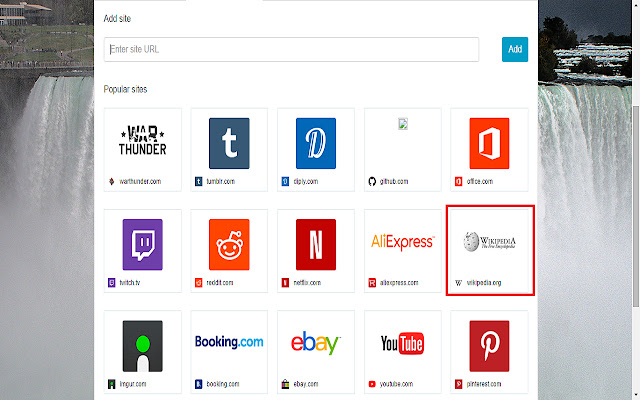Select the Pinterest logo tile
The height and width of the screenshot is (400, 640).
pyautogui.click(x=489, y=346)
